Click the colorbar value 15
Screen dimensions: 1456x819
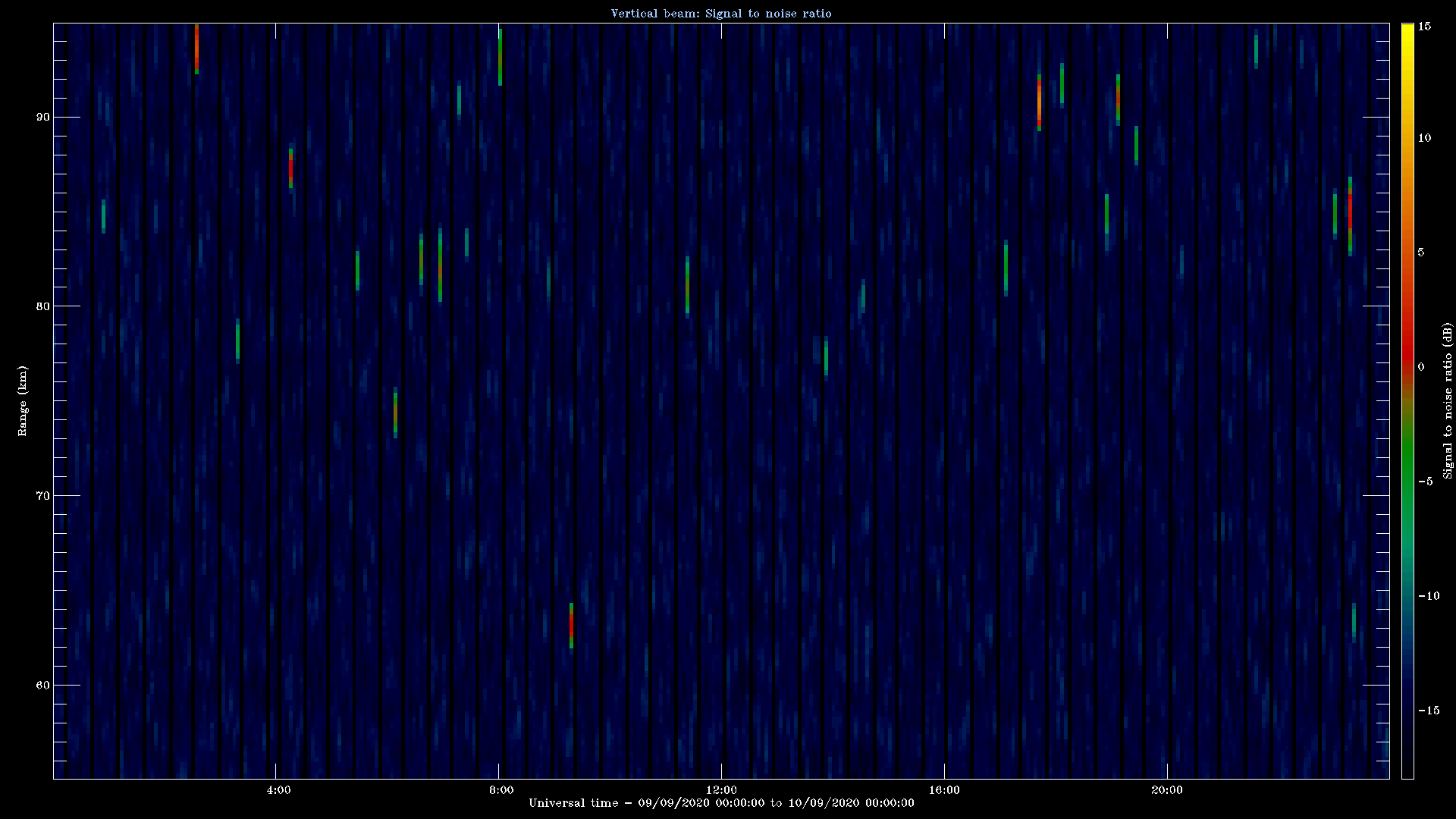click(1424, 27)
